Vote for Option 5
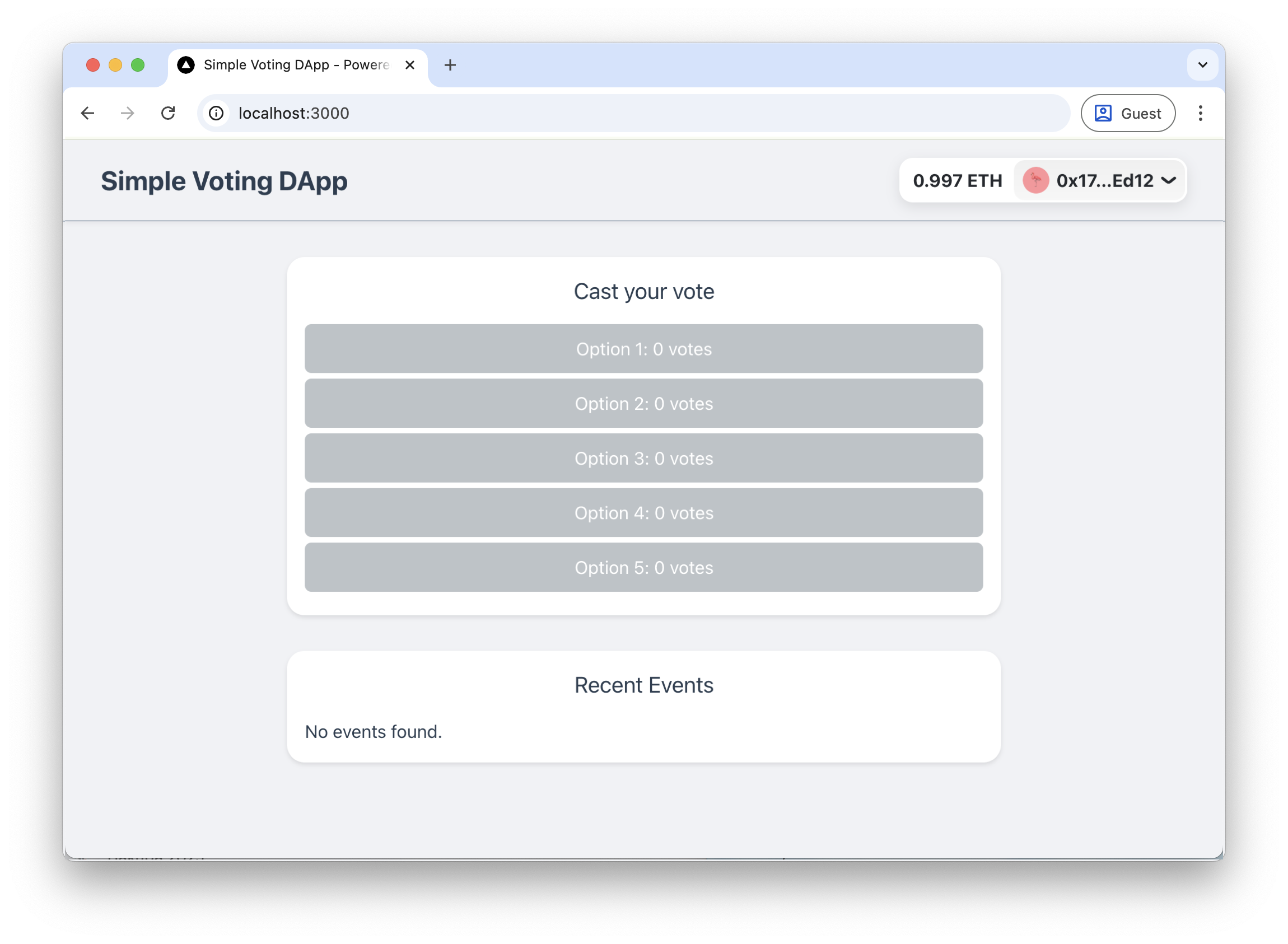The height and width of the screenshot is (944, 1288). 643,567
